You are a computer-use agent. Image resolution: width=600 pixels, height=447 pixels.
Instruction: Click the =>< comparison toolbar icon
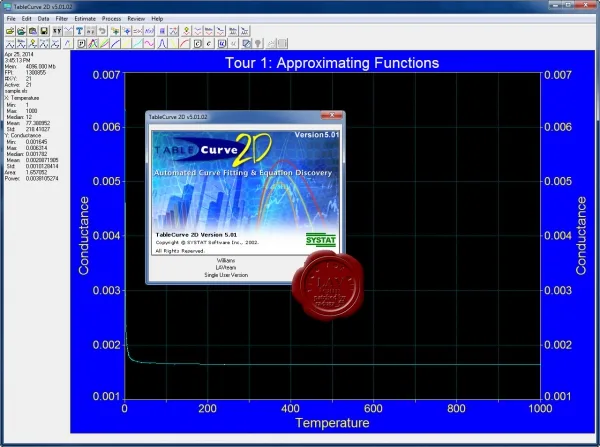(138, 31)
